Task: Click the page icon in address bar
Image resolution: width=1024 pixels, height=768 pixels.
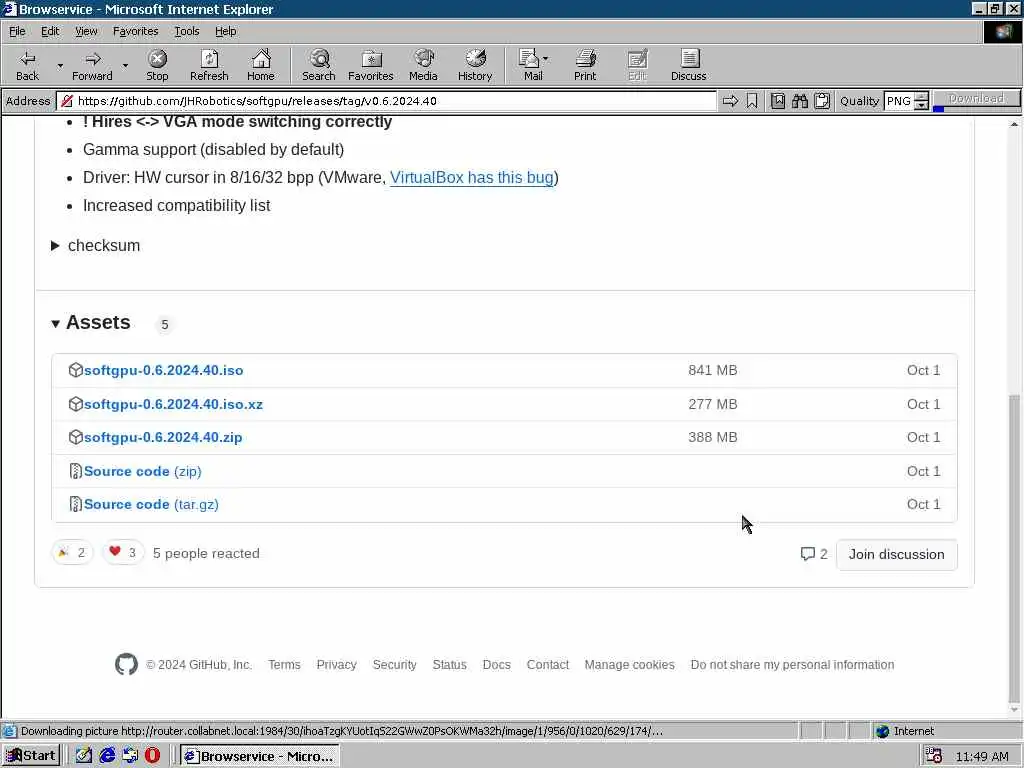Action: click(x=67, y=101)
